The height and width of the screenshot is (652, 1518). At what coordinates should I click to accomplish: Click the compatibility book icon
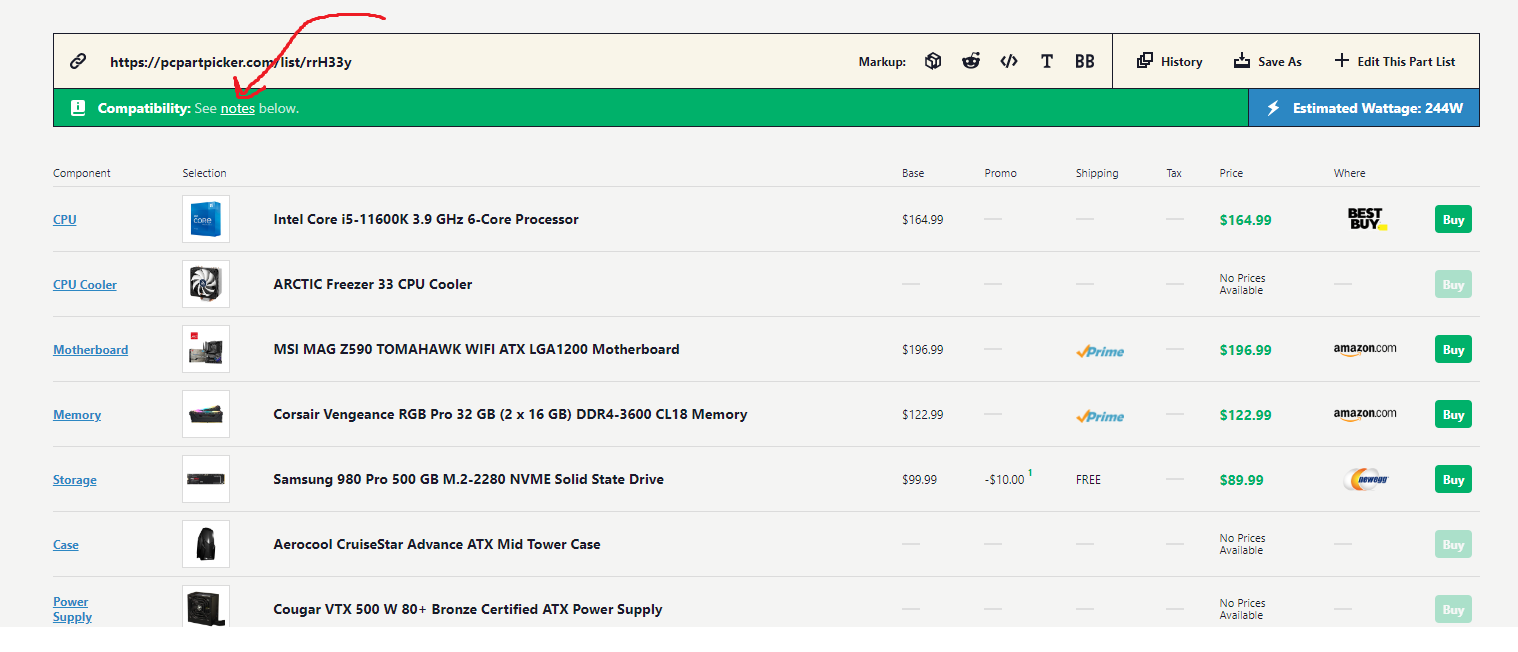click(78, 108)
